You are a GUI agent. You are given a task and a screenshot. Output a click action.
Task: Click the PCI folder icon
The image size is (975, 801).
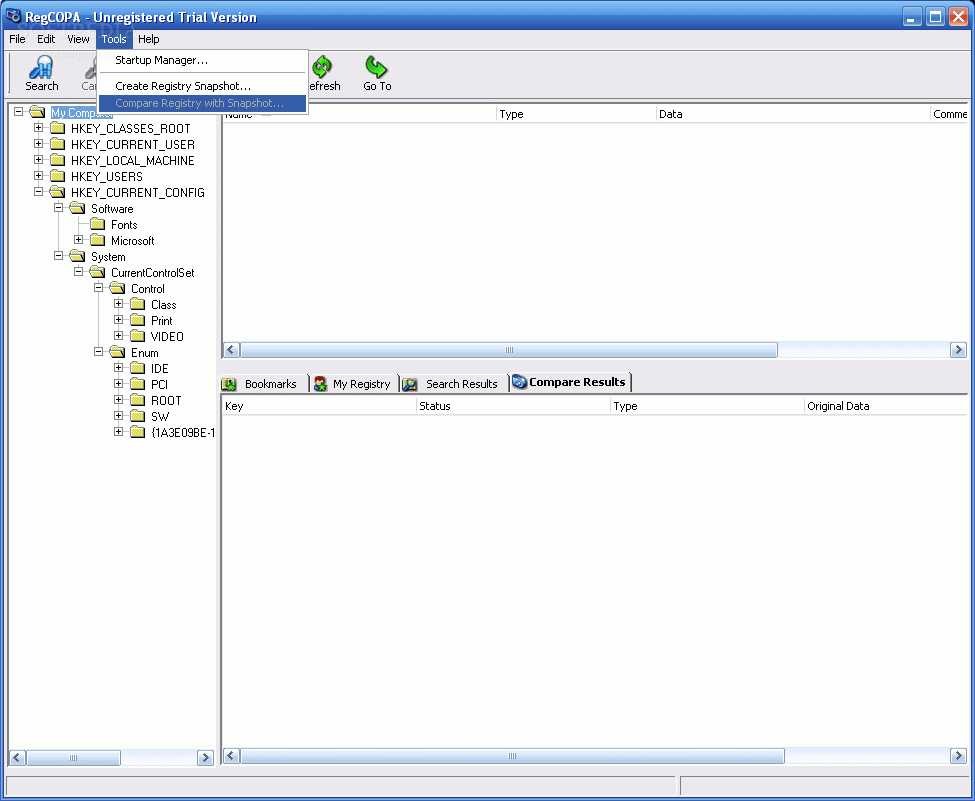point(137,384)
